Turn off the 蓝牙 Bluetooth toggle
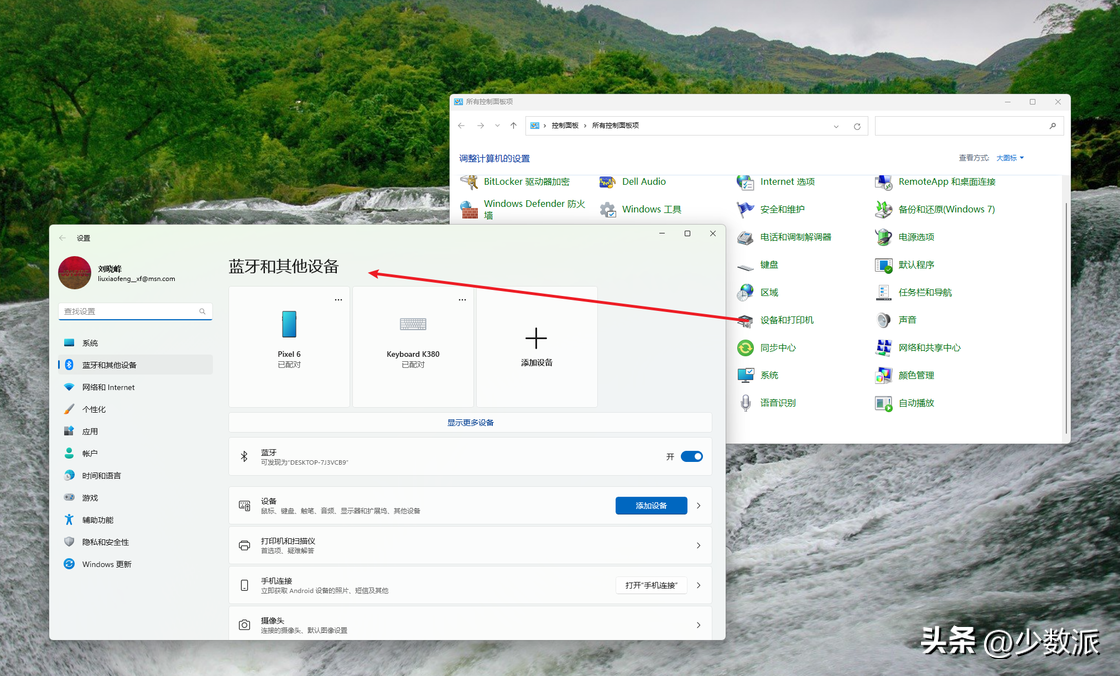Viewport: 1120px width, 676px height. [x=691, y=456]
